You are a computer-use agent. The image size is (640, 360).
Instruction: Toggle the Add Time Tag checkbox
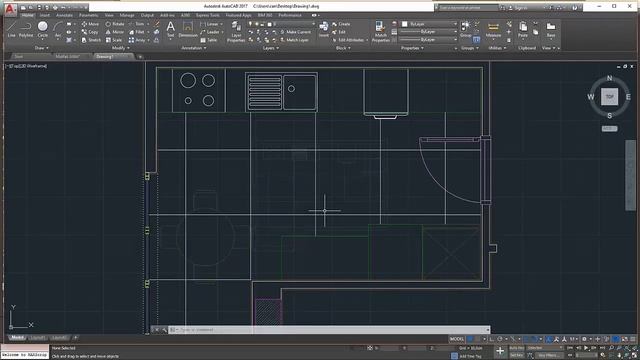coord(454,356)
